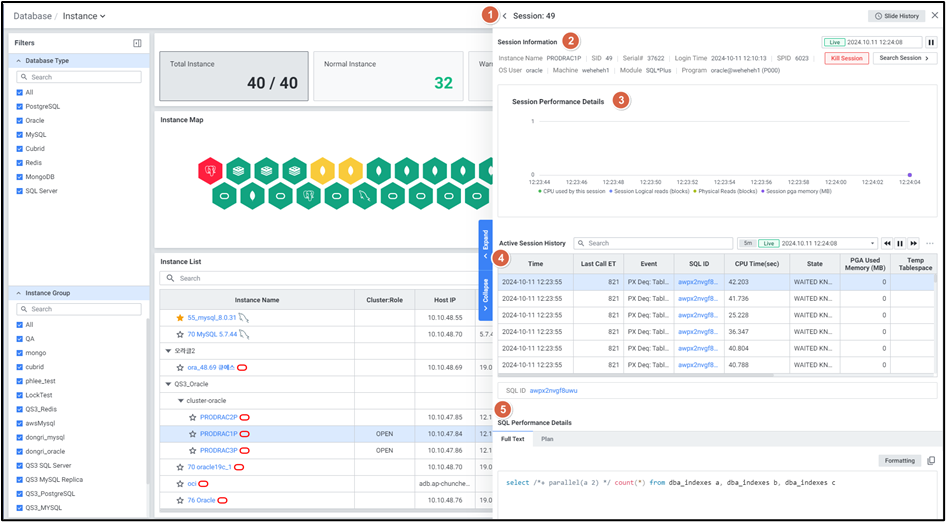Open the awpx2nvgf8uwu SQL ID link
The width and height of the screenshot is (946, 522).
pyautogui.click(x=553, y=390)
